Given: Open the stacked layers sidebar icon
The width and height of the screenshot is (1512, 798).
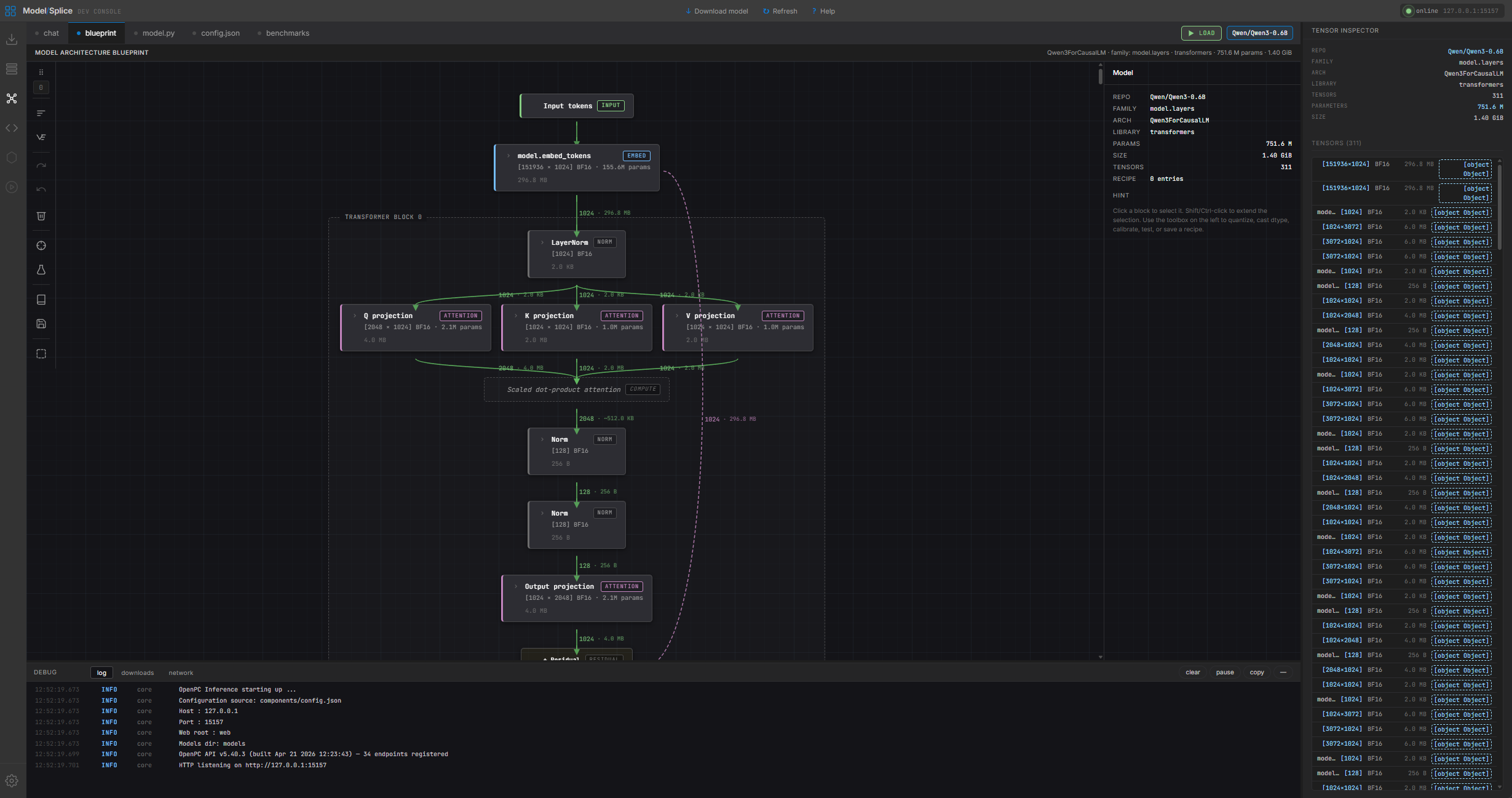Looking at the screenshot, I should 12,69.
